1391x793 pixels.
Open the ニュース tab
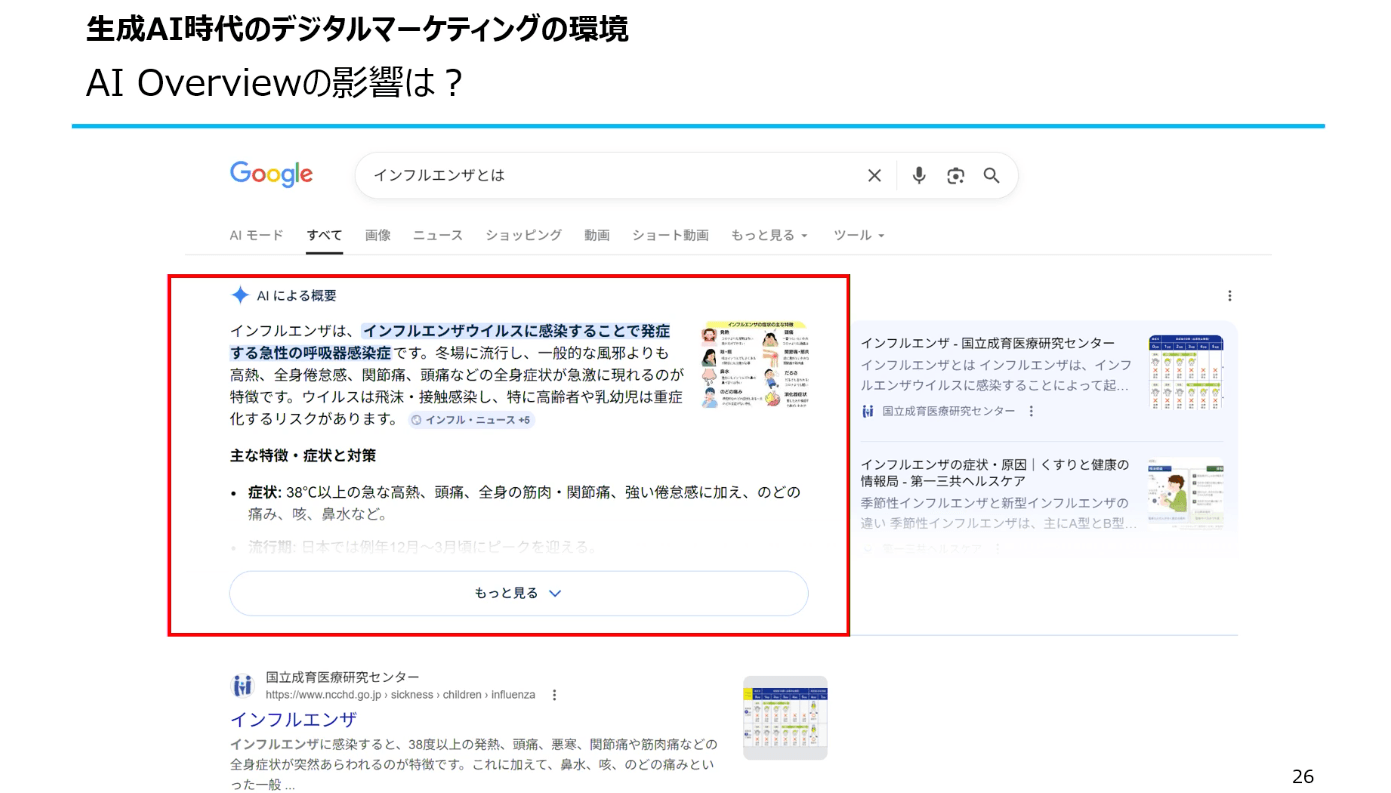438,235
